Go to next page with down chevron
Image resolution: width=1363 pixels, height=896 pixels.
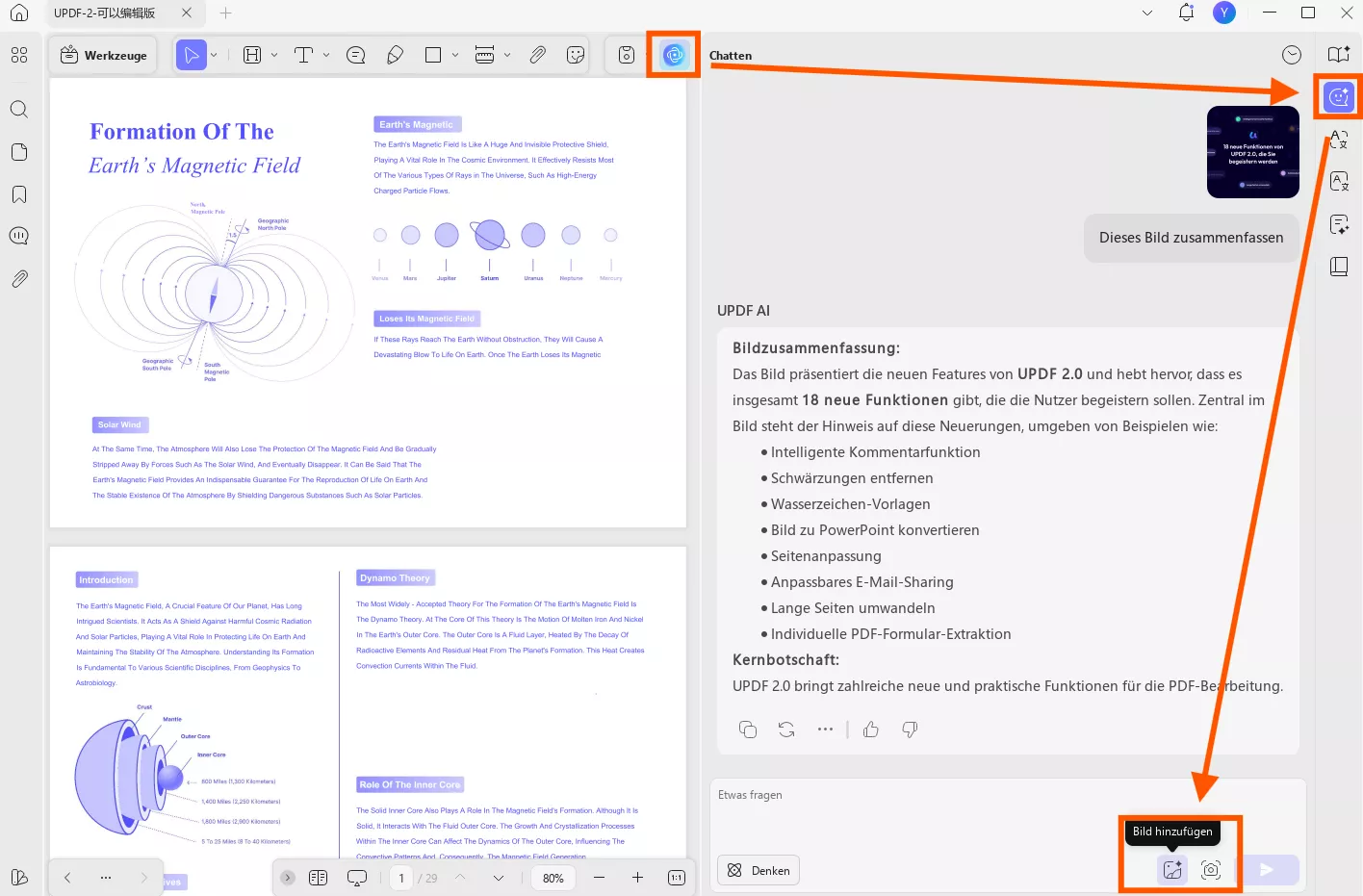[499, 878]
